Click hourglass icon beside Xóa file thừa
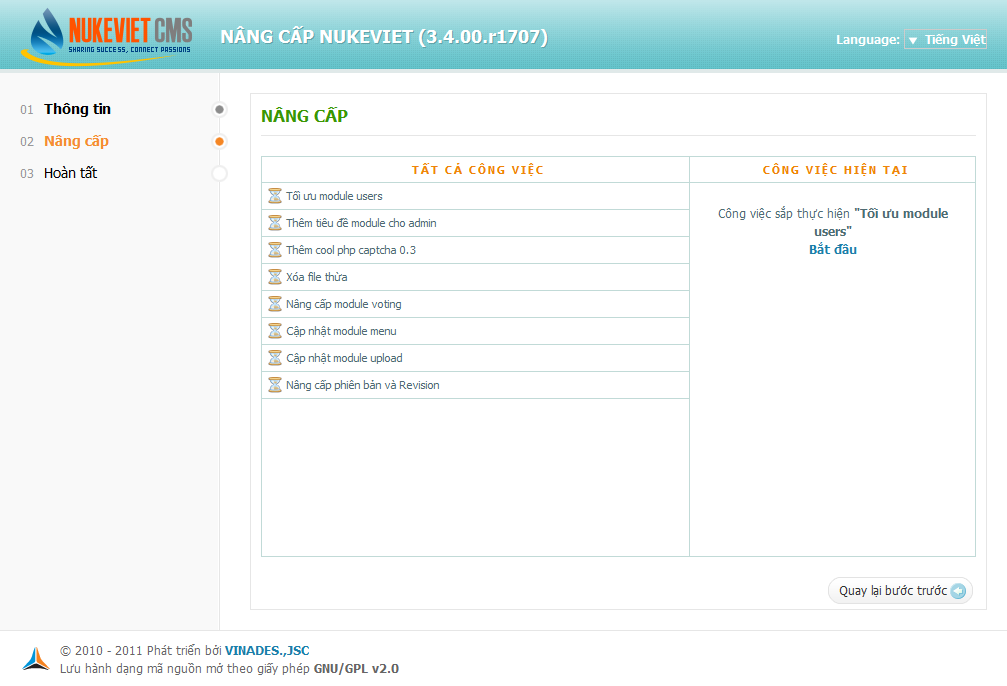 275,276
